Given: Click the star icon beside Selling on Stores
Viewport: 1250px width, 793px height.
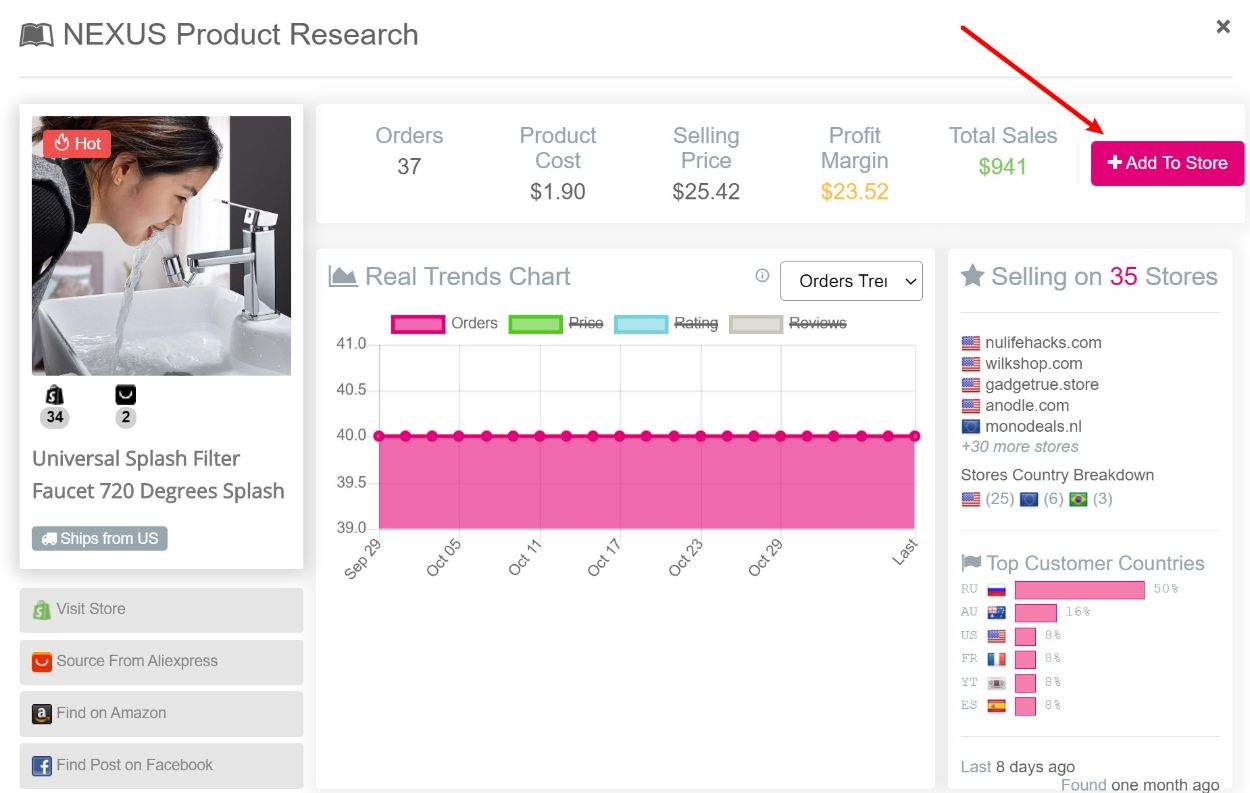Looking at the screenshot, I should tap(972, 276).
